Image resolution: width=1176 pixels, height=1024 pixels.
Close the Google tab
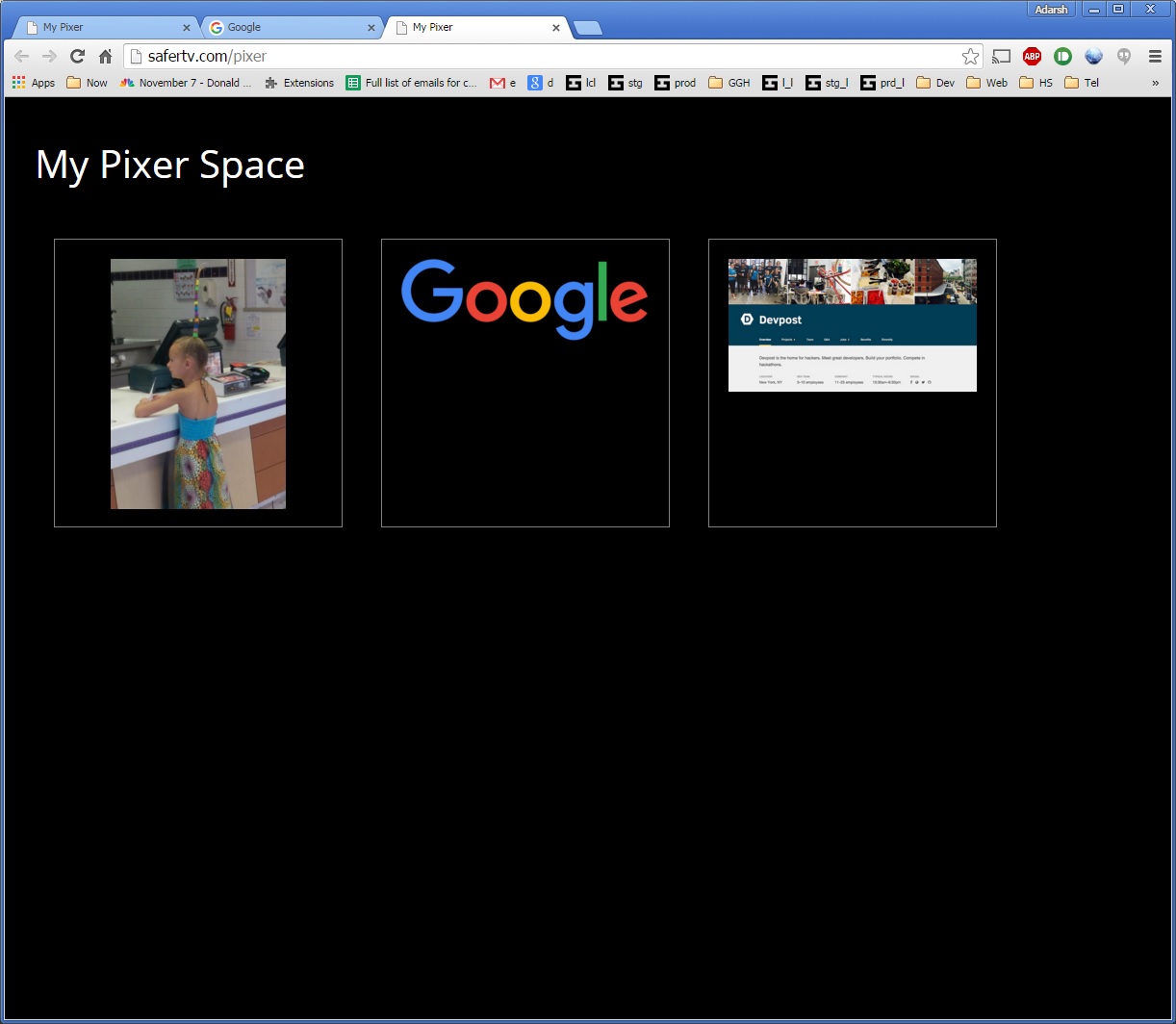coord(371,28)
